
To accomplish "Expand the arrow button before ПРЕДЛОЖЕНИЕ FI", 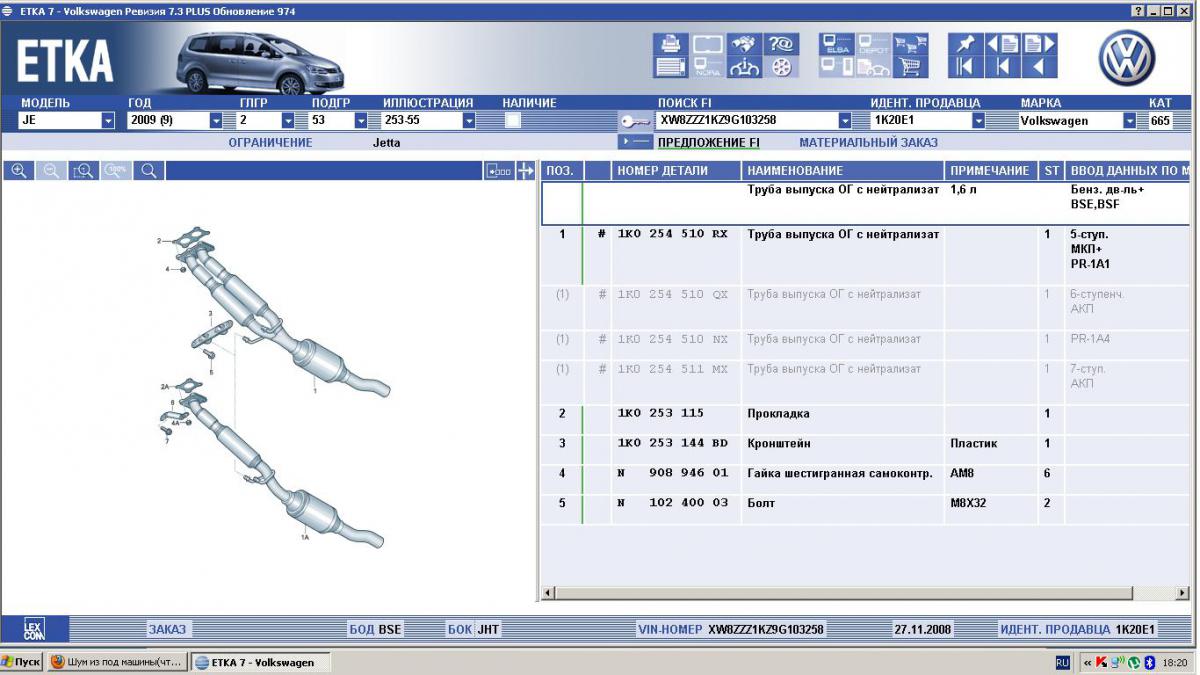I will pyautogui.click(x=635, y=142).
